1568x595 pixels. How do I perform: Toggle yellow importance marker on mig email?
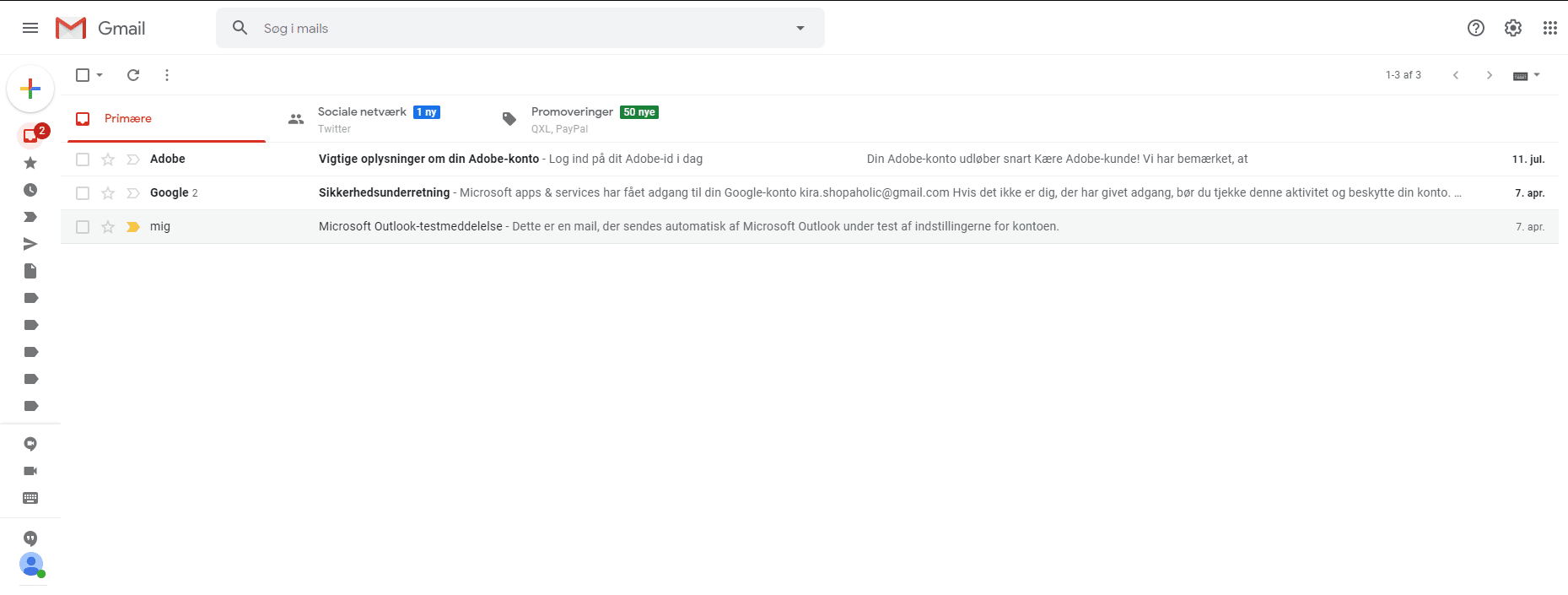[x=133, y=227]
